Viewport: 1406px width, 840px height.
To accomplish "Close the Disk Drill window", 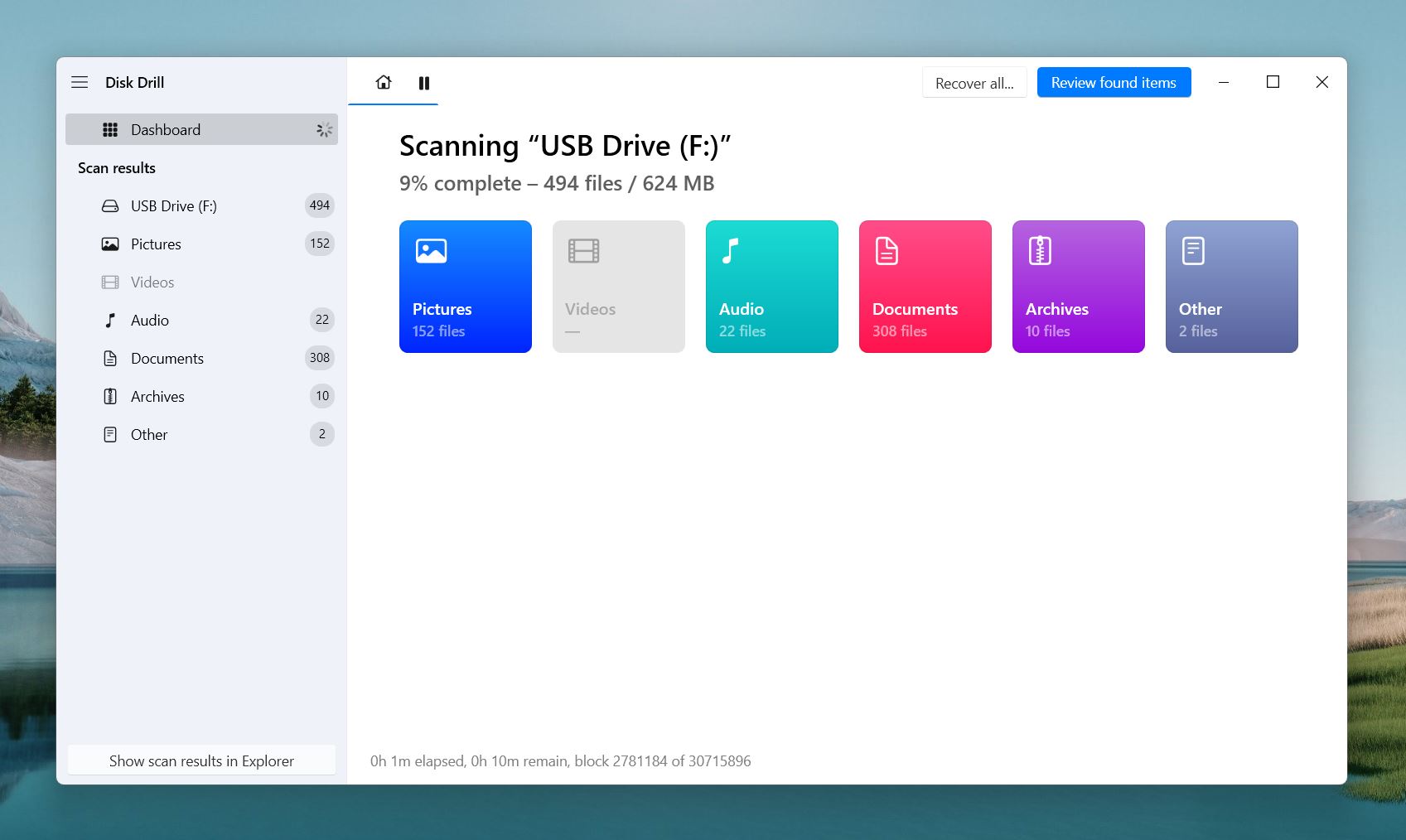I will pyautogui.click(x=1322, y=82).
